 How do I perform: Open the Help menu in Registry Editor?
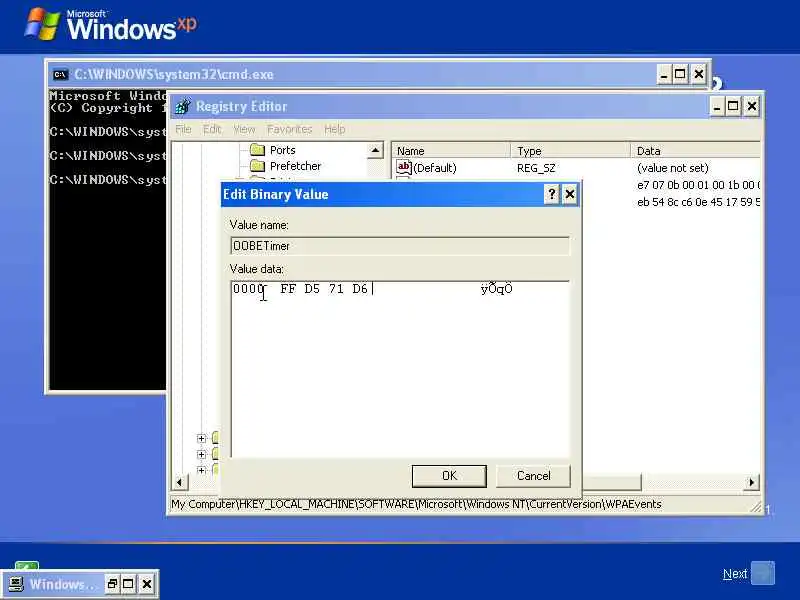point(334,129)
